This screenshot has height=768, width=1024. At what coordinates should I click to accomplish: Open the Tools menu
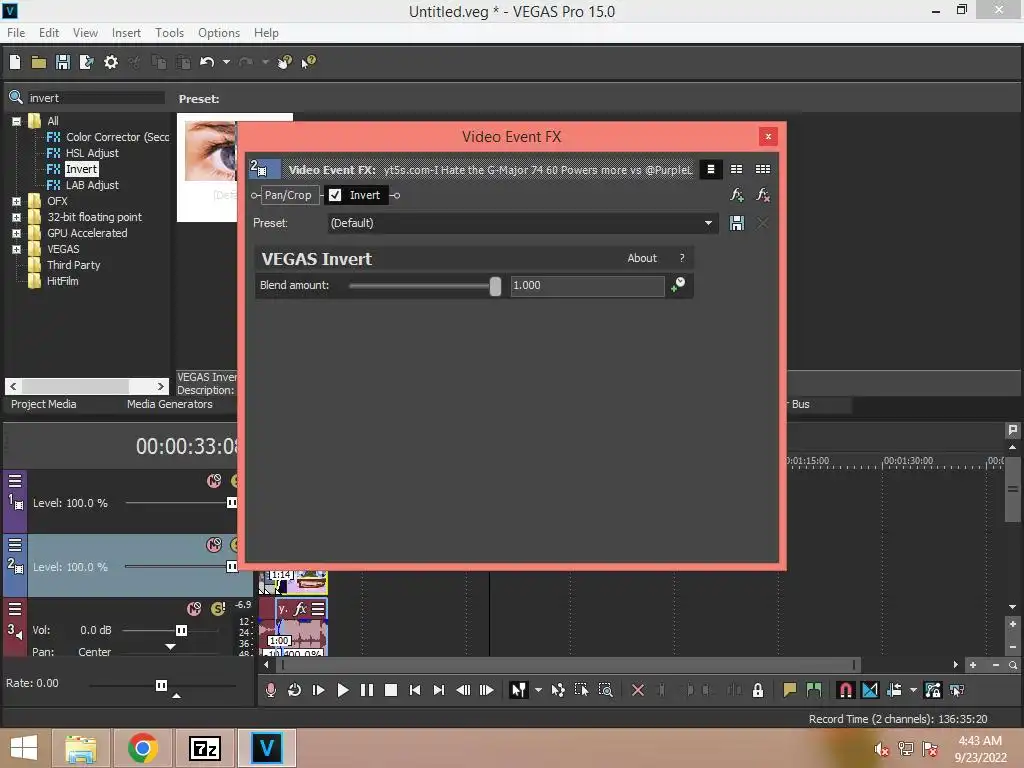169,33
